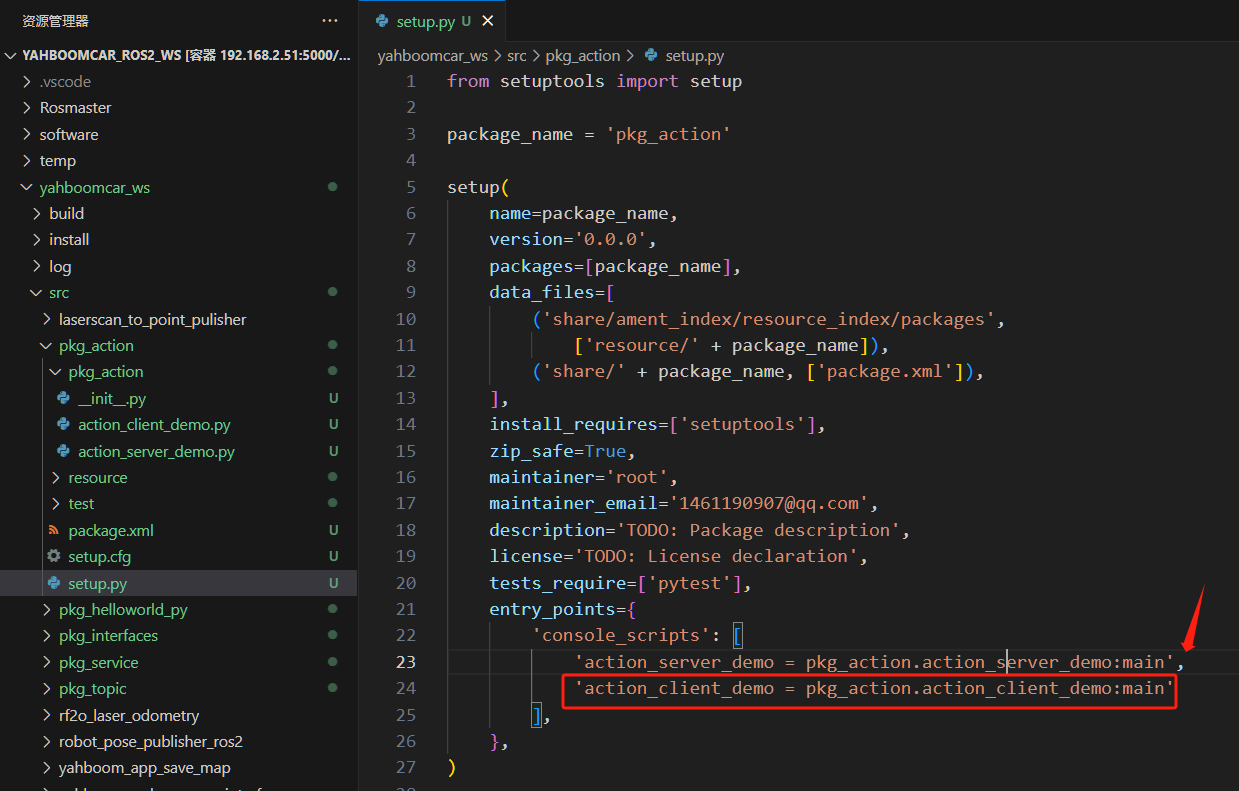Click the Python icon beside setup.py in tree
1239x791 pixels.
pos(53,583)
